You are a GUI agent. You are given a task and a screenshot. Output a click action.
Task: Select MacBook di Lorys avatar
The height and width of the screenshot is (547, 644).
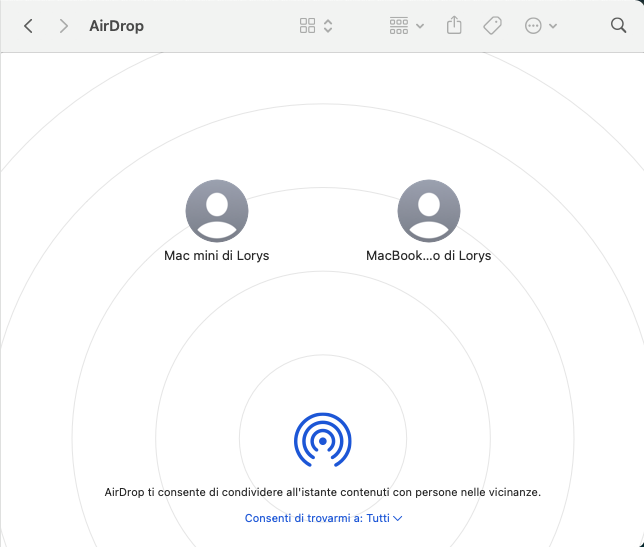(429, 211)
